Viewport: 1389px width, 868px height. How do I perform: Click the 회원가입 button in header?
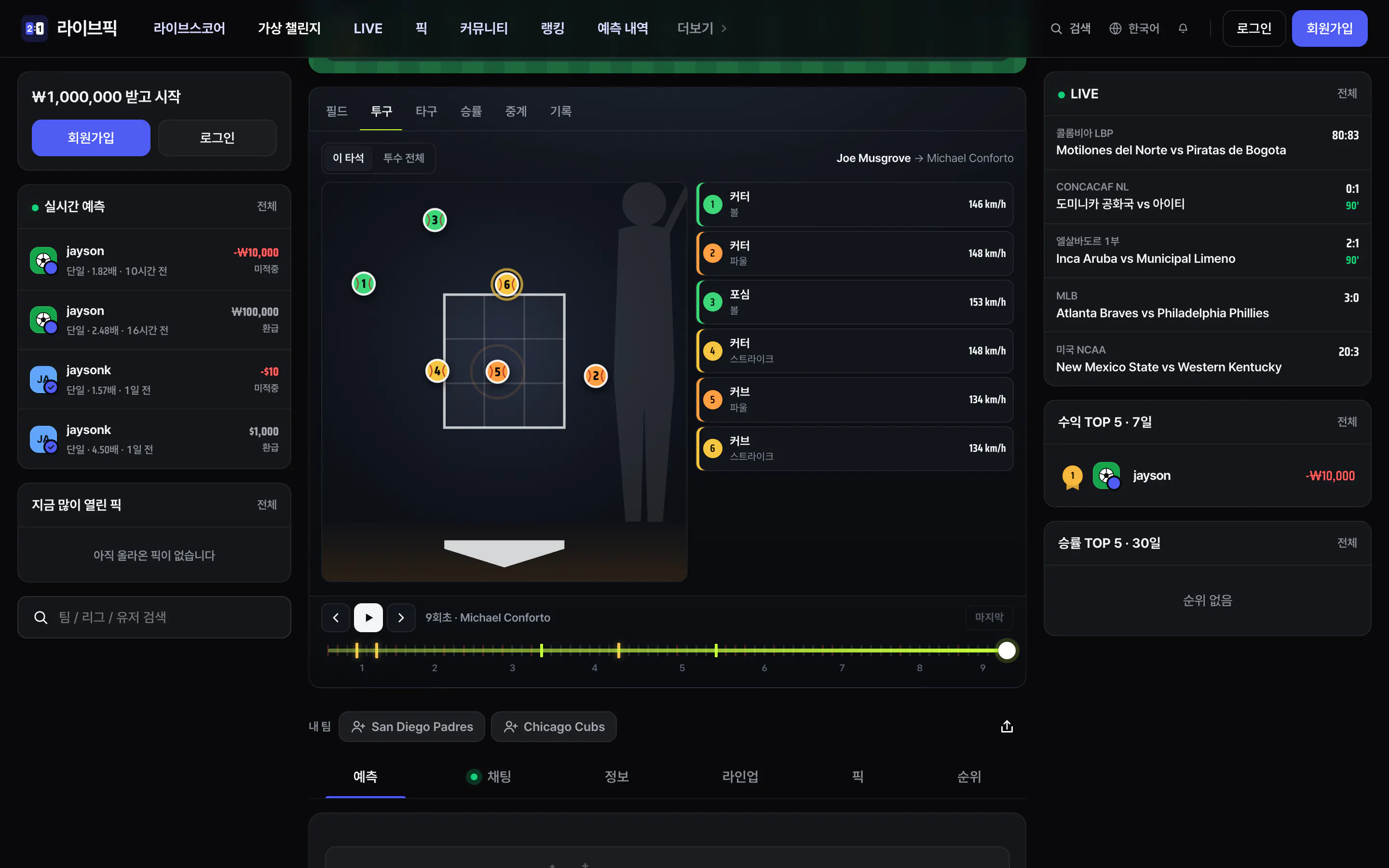[1329, 28]
